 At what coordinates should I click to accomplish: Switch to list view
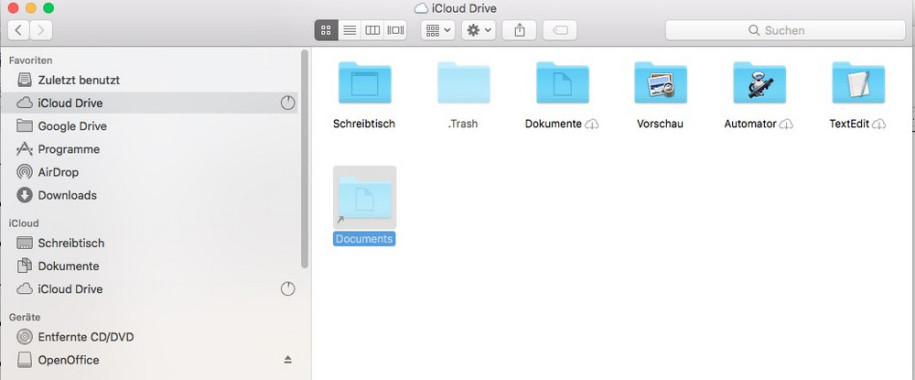point(349,30)
